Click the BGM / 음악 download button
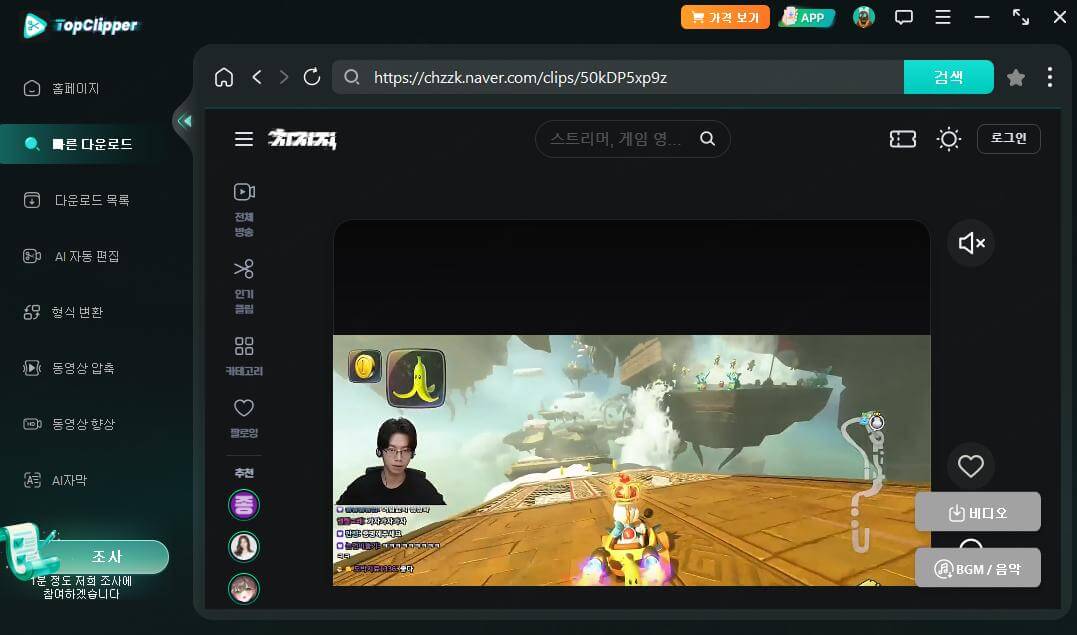This screenshot has height=635, width=1077. coord(978,568)
